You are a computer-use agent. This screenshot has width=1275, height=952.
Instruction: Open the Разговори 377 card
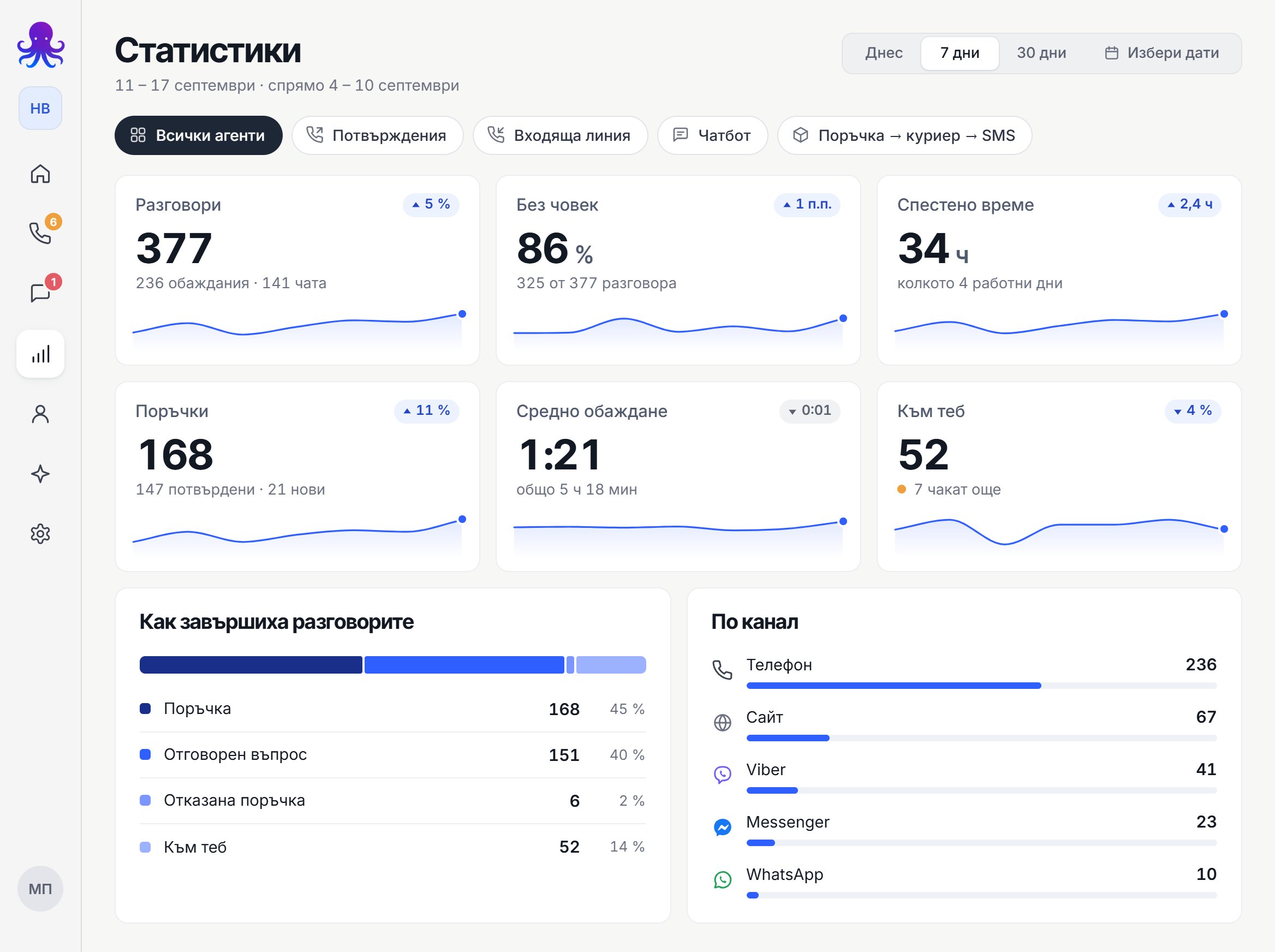[x=297, y=270]
